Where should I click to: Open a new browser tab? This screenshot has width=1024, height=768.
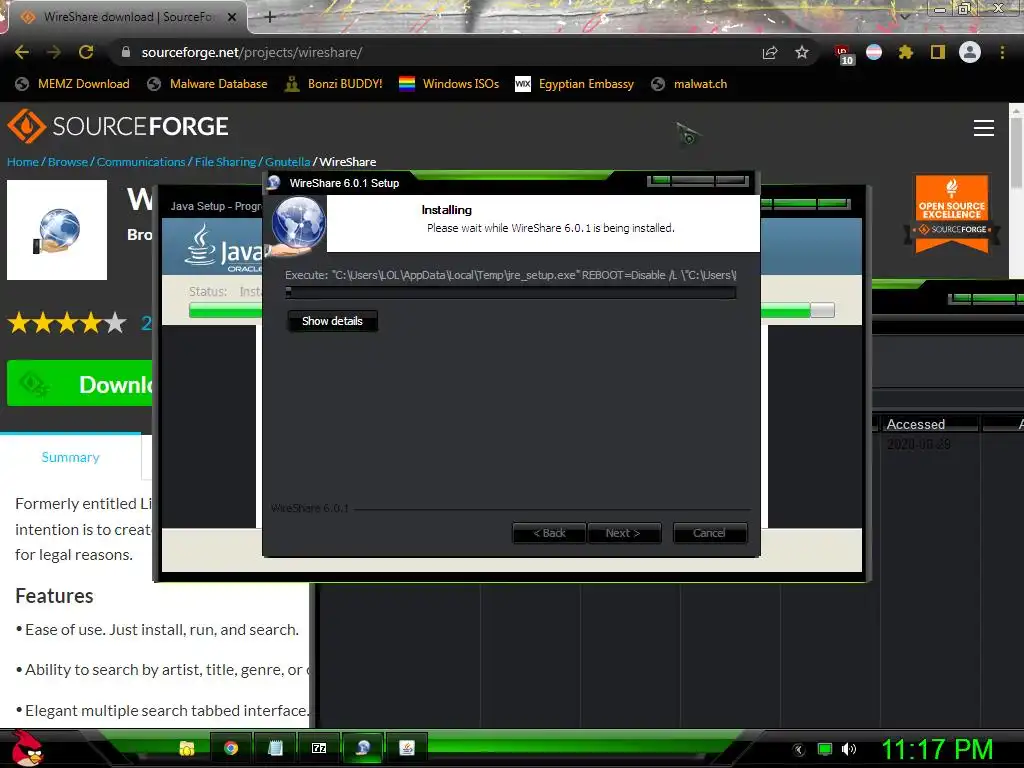270,17
